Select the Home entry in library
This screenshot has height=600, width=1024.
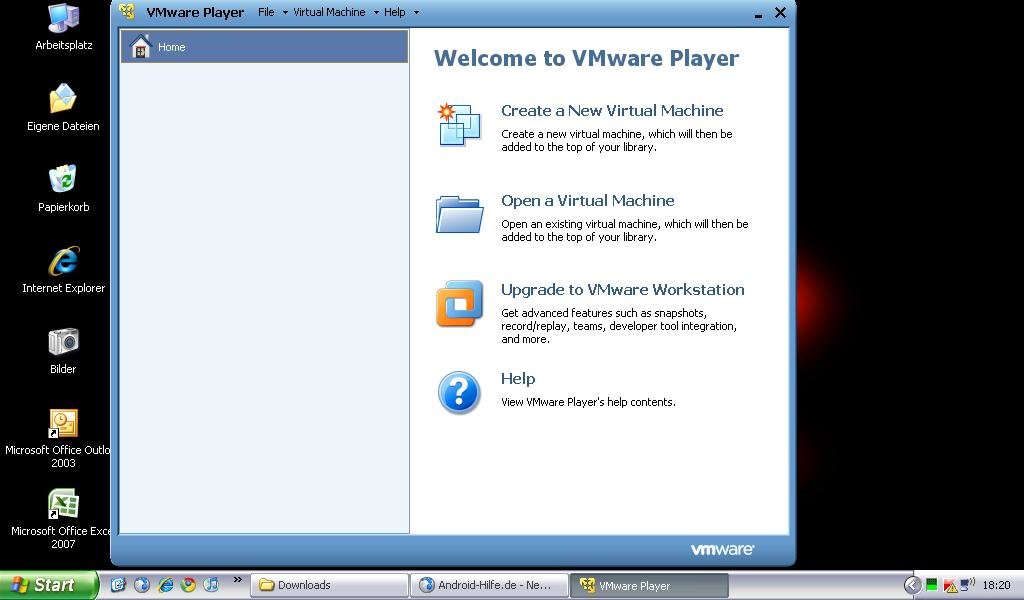pyautogui.click(x=264, y=47)
